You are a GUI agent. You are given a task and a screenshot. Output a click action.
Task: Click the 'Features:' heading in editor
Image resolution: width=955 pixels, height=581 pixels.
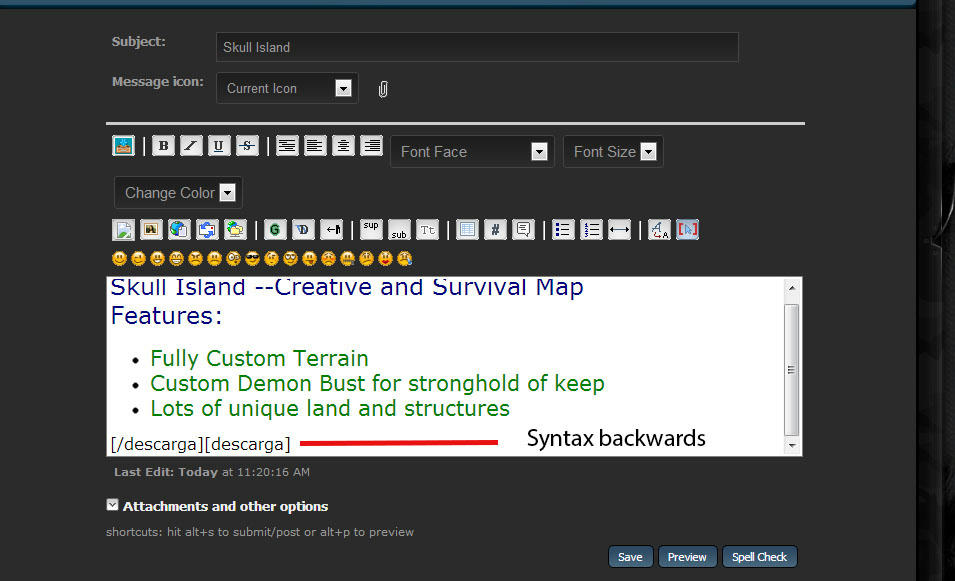(x=166, y=316)
